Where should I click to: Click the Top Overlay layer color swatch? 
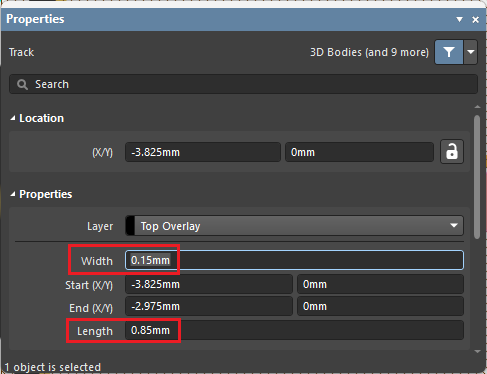130,226
